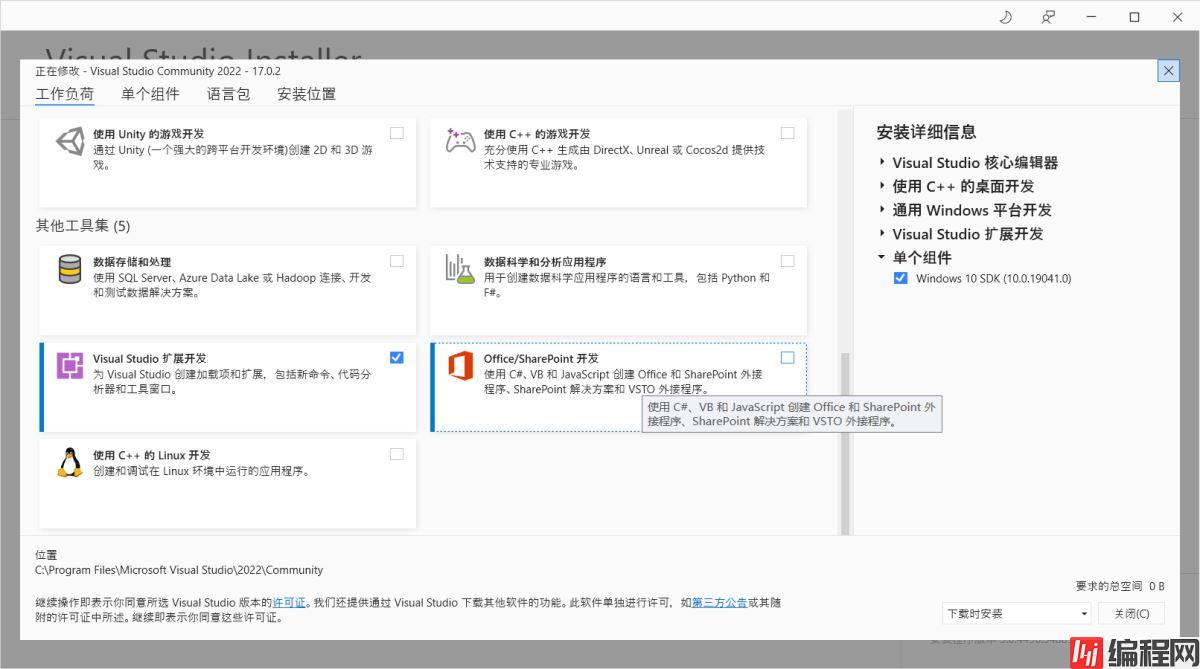This screenshot has width=1200, height=669.
Task: Uncheck Windows 10 SDK component checkbox
Action: (x=901, y=279)
